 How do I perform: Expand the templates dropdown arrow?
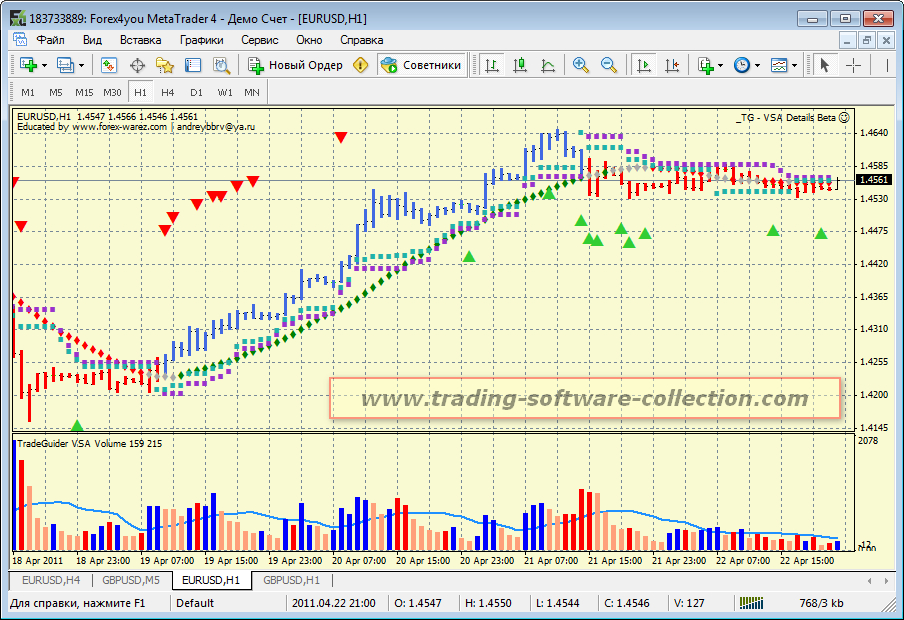click(795, 65)
